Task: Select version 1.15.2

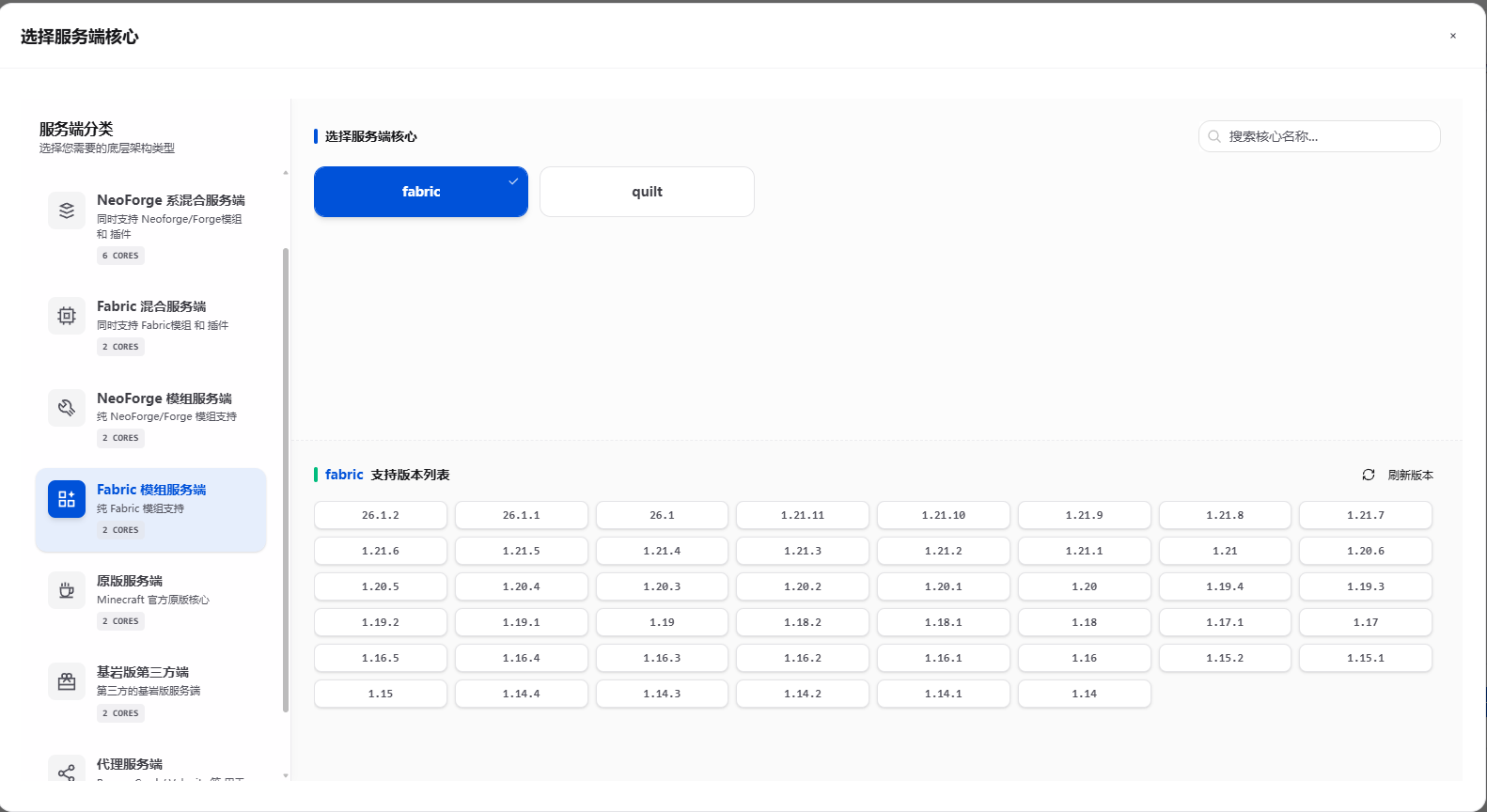Action: [x=1225, y=658]
